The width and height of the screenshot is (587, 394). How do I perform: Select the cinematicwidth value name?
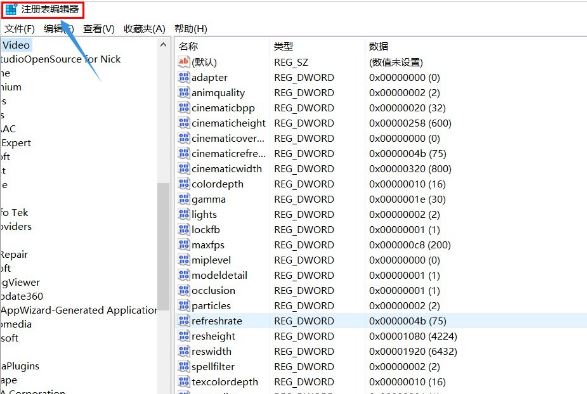(x=226, y=169)
